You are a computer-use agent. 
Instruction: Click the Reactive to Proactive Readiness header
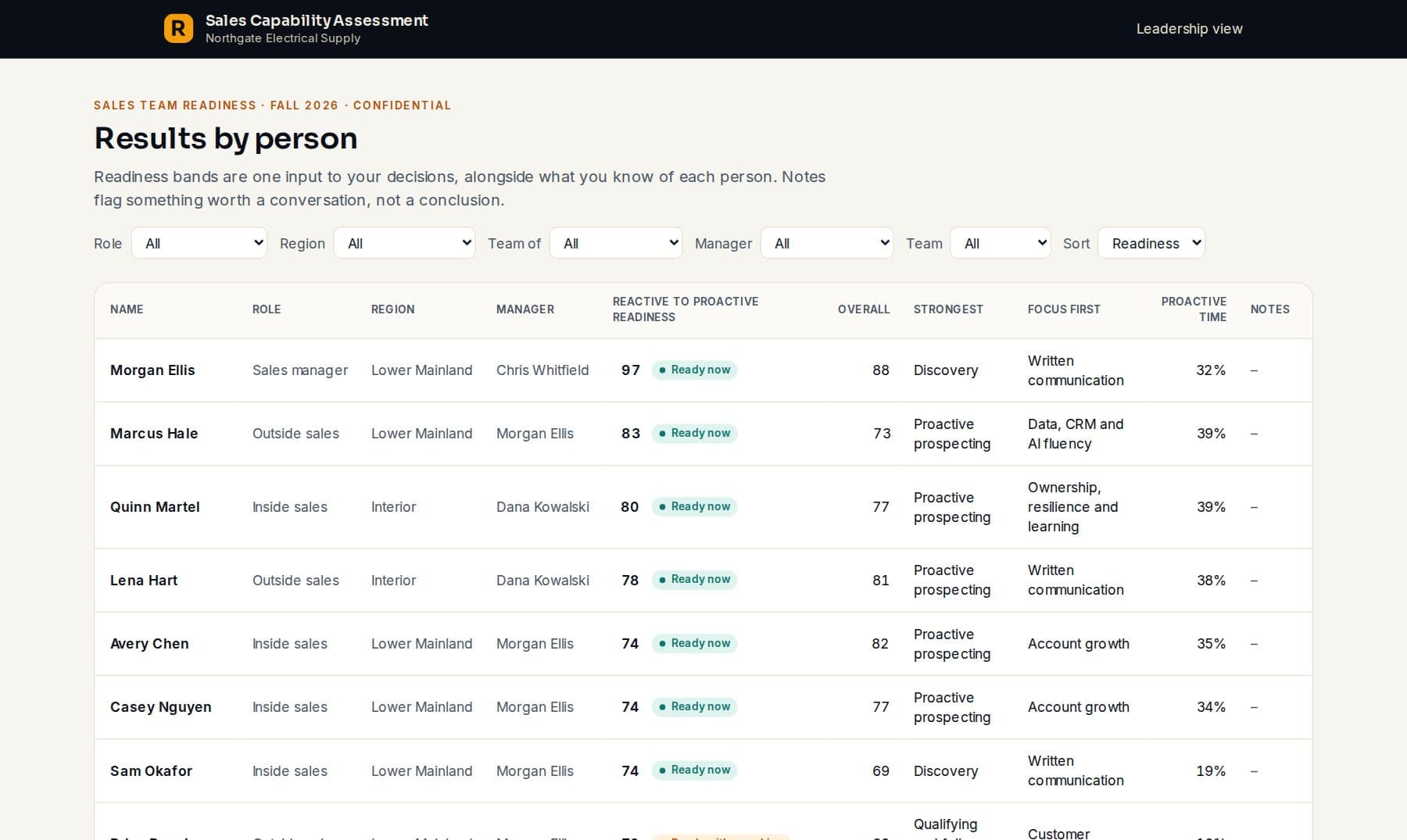coord(686,309)
